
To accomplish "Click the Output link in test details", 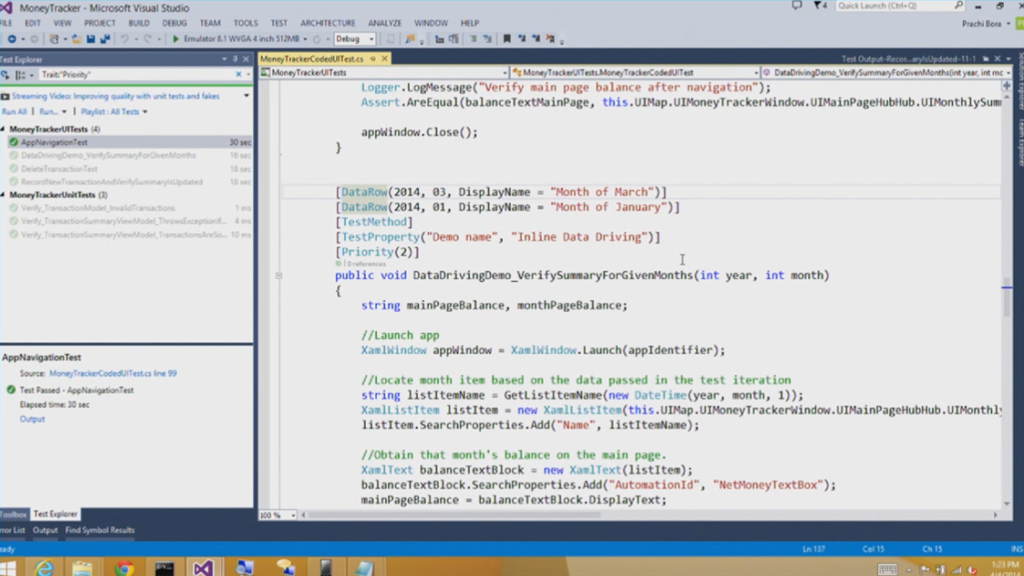I will click(x=32, y=419).
